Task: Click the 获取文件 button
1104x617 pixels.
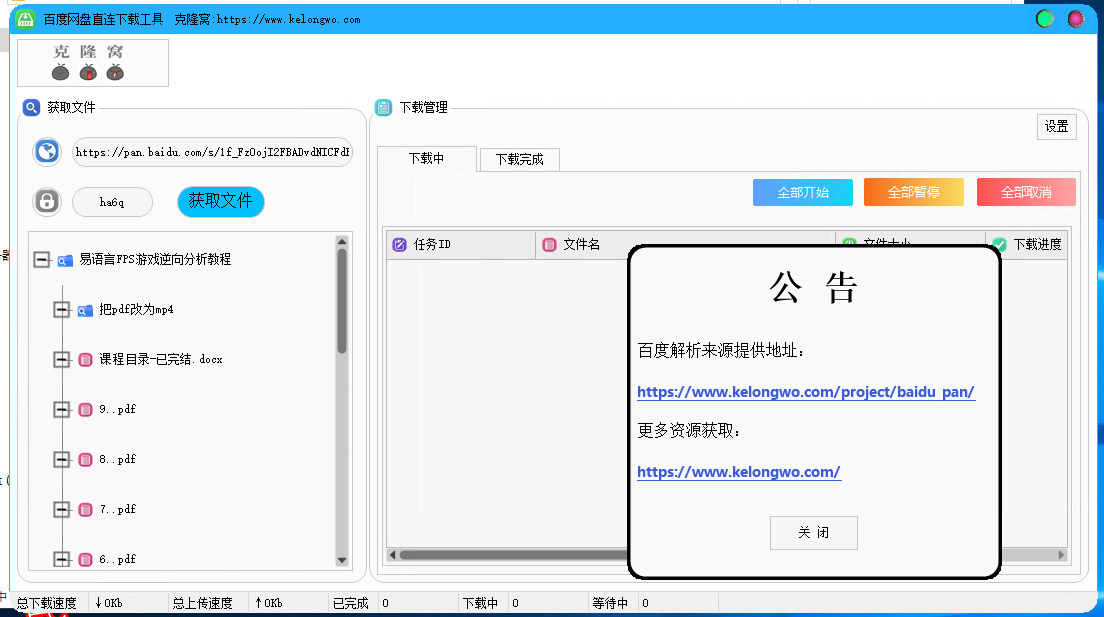Action: pos(221,201)
